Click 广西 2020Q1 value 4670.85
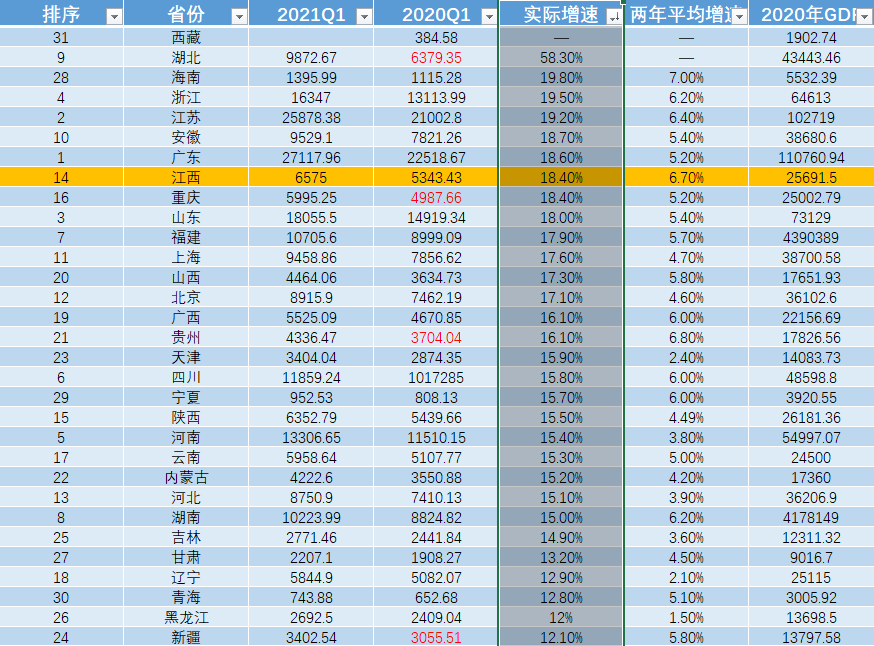Image resolution: width=874 pixels, height=646 pixels. click(x=436, y=318)
